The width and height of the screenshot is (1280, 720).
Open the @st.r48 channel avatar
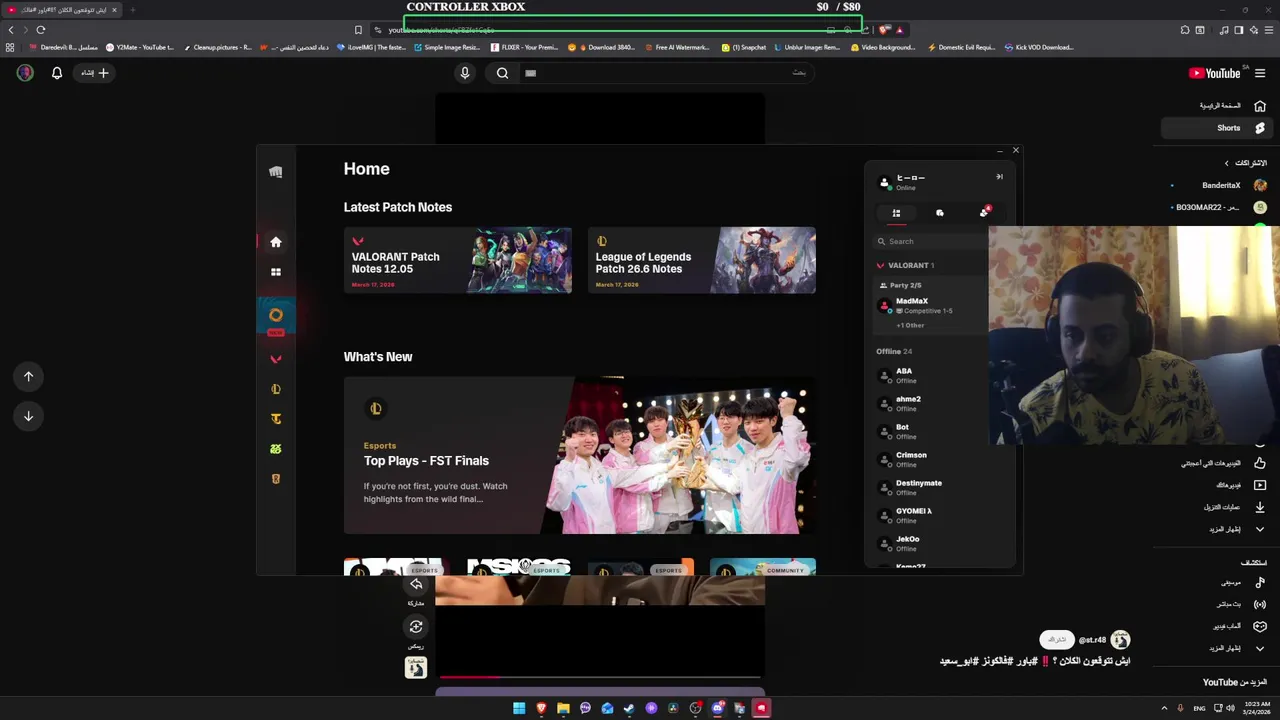point(1120,640)
